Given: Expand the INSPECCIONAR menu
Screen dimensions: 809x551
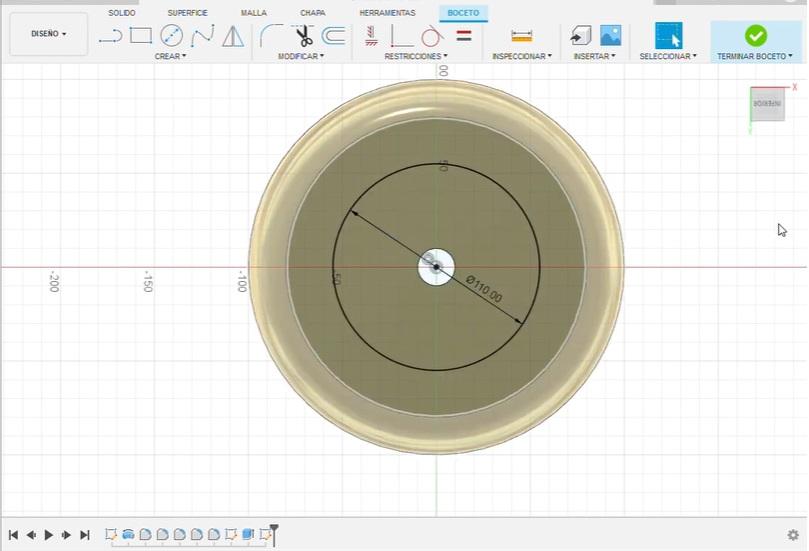Looking at the screenshot, I should pos(522,56).
